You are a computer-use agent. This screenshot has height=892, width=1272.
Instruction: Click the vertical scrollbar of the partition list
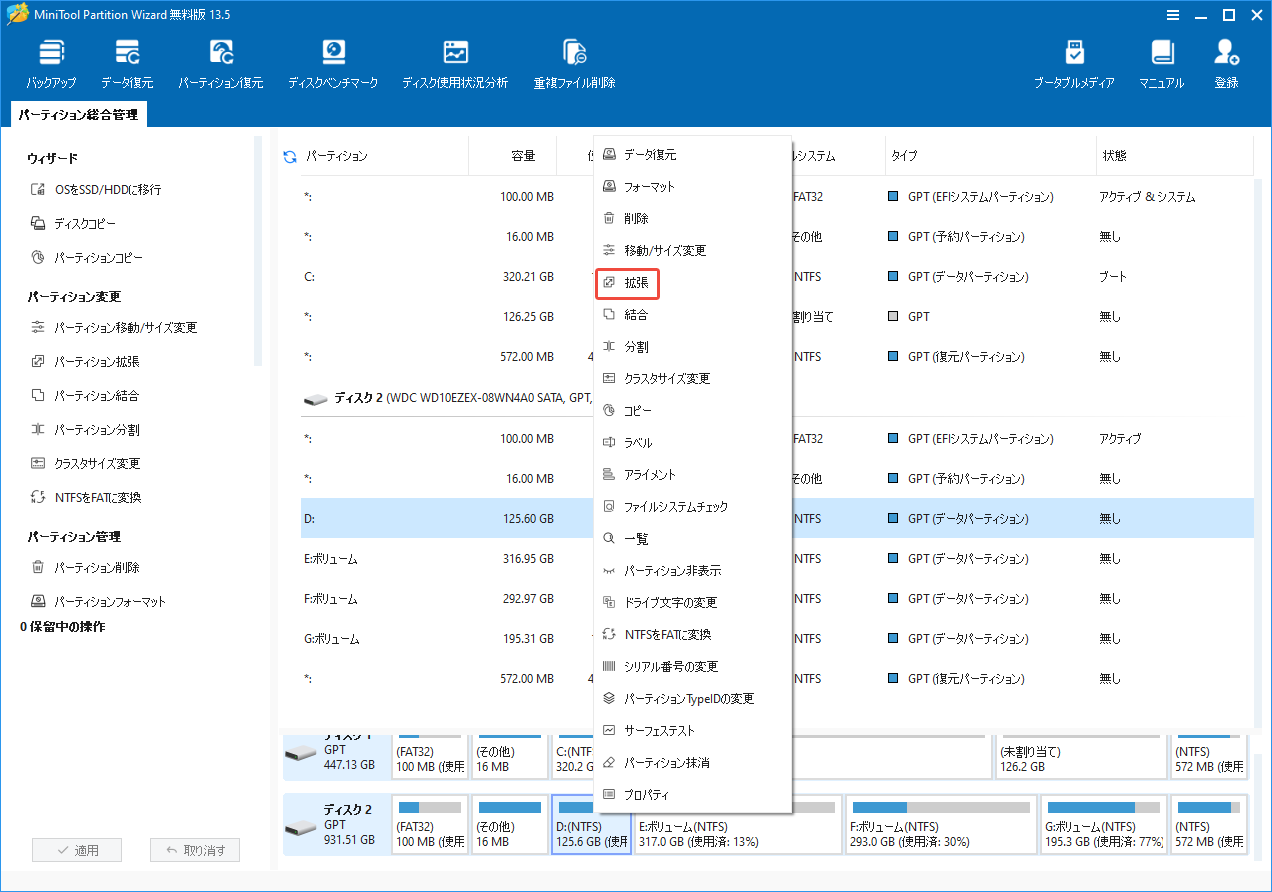tap(1264, 300)
